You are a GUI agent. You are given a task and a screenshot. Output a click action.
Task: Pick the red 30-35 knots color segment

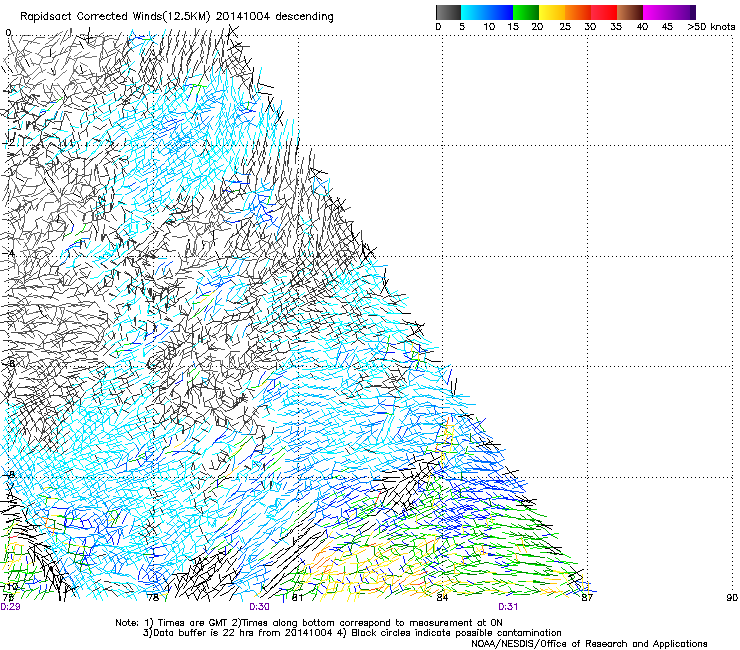[604, 12]
